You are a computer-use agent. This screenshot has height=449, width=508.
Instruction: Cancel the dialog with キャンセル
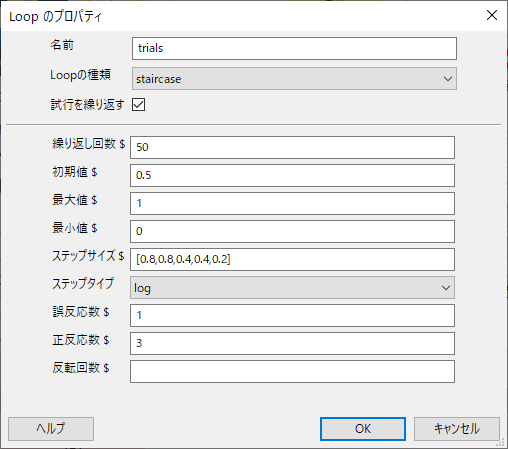pyautogui.click(x=457, y=429)
